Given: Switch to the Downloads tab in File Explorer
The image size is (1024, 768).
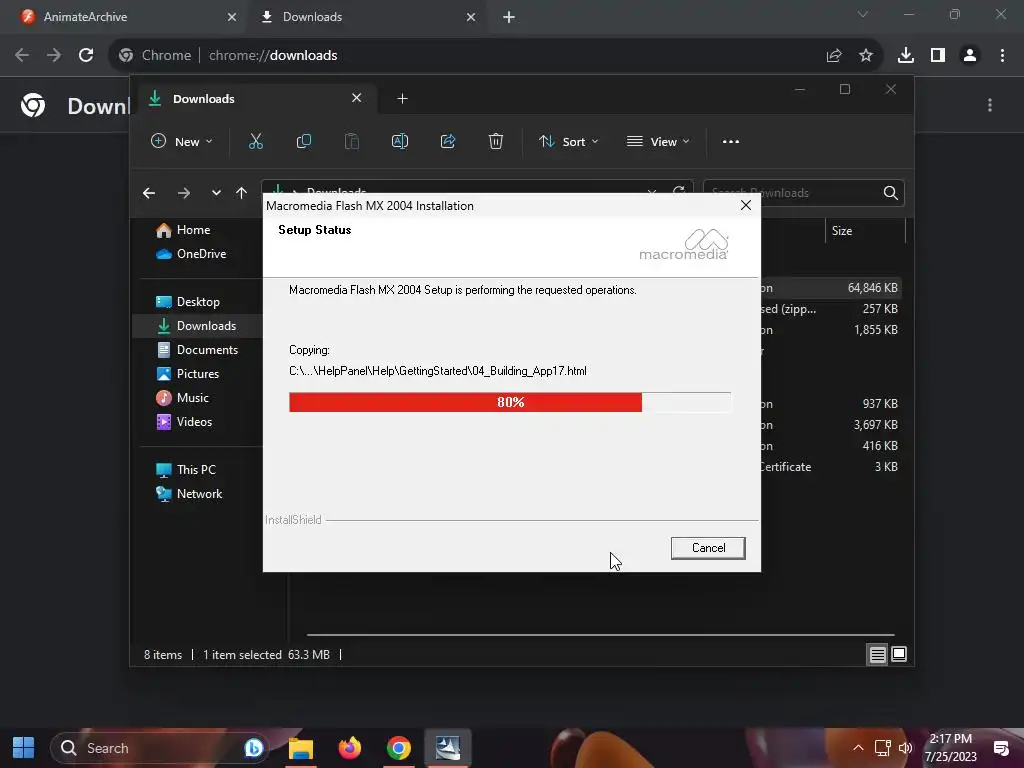Looking at the screenshot, I should [255, 99].
